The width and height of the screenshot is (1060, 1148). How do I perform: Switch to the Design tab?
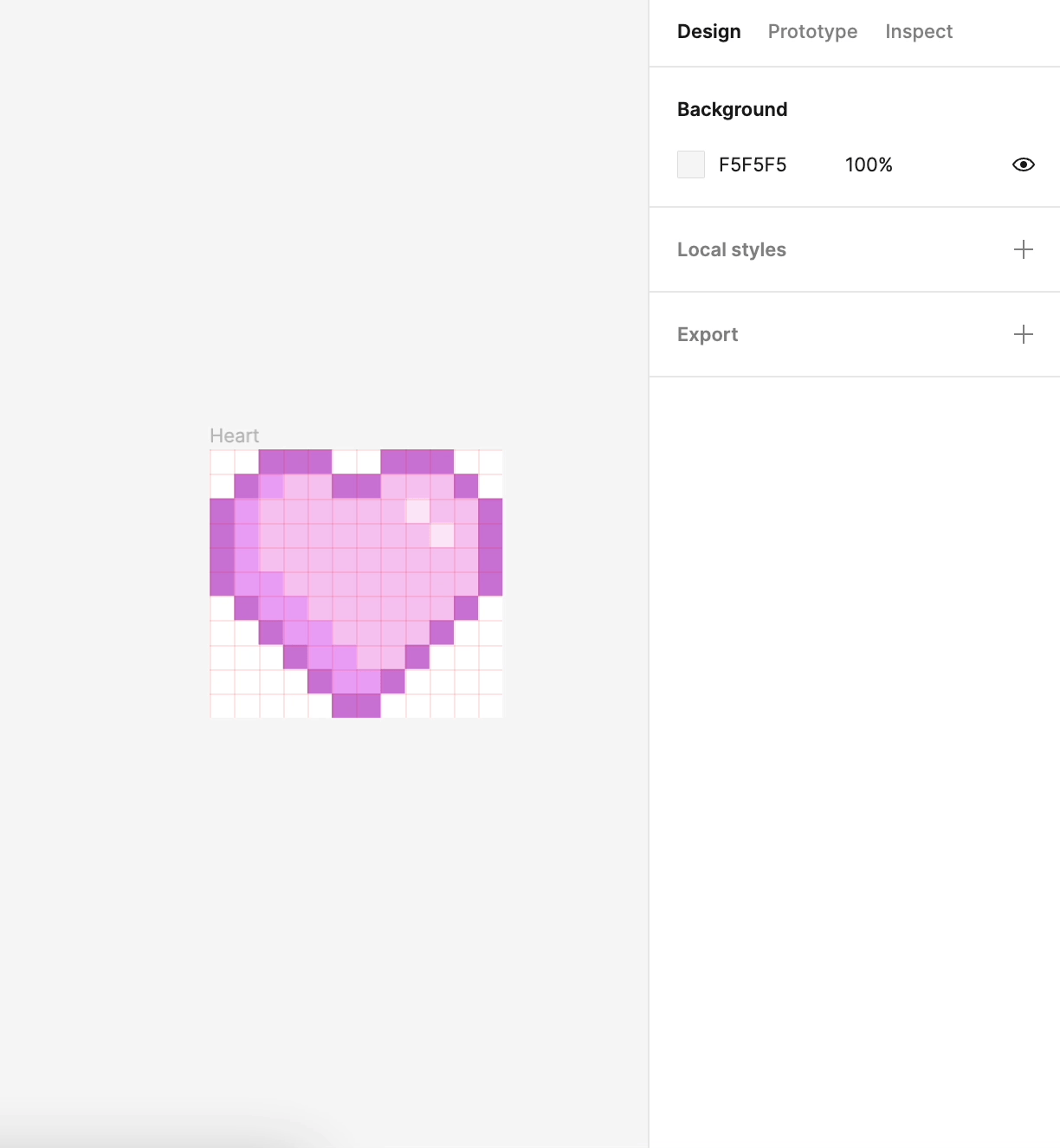[x=708, y=32]
